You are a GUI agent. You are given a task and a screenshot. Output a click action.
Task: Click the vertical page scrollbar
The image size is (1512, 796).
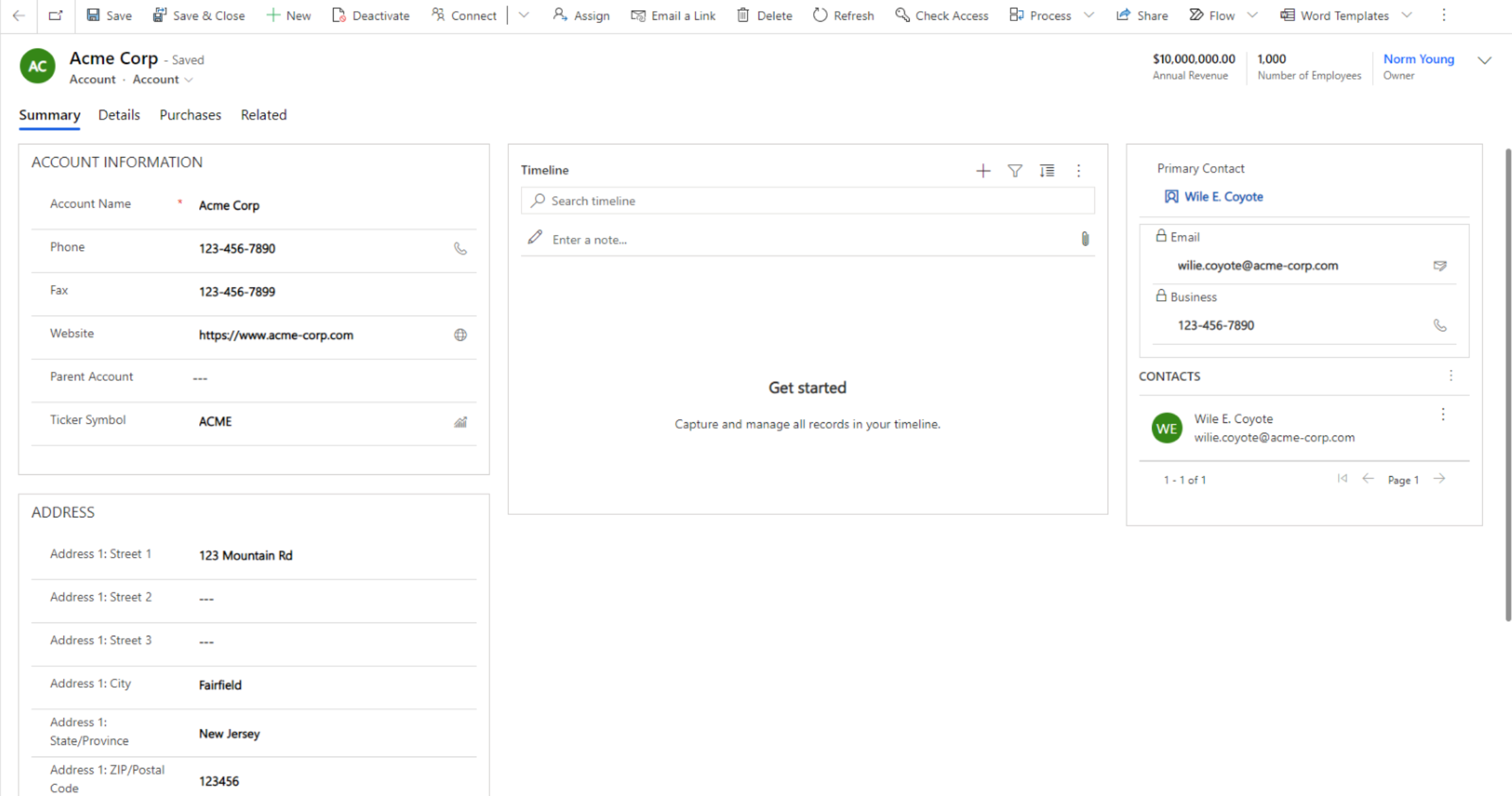tap(1507, 384)
